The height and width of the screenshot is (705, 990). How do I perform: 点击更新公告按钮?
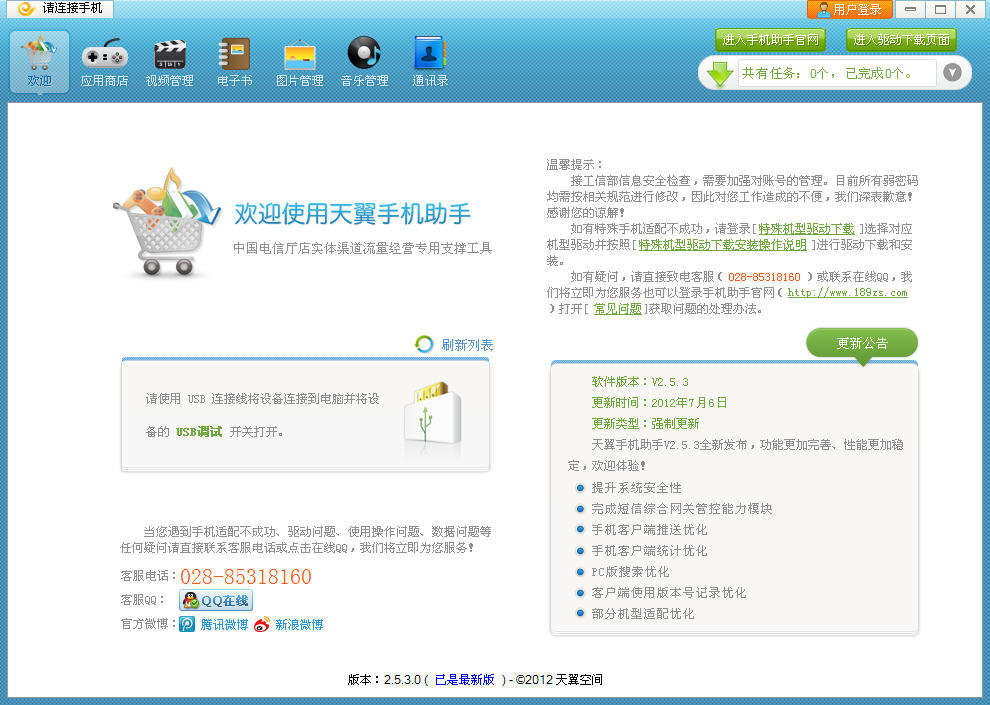[862, 342]
